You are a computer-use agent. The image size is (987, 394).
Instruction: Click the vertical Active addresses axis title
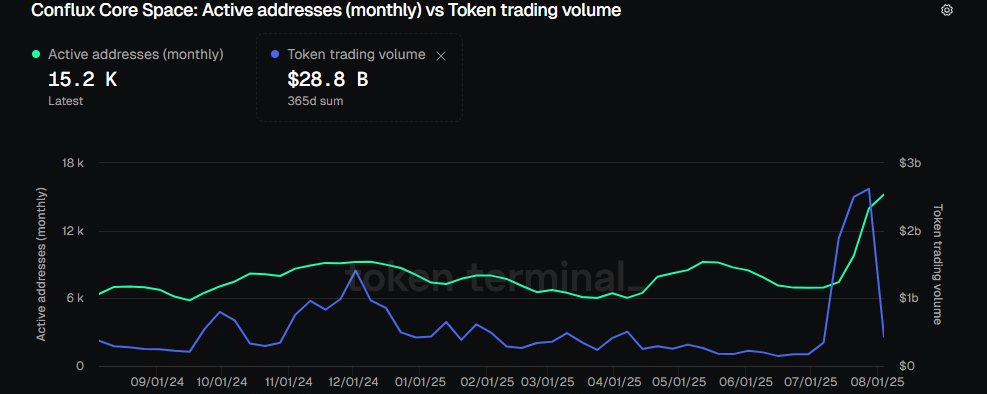pyautogui.click(x=42, y=264)
